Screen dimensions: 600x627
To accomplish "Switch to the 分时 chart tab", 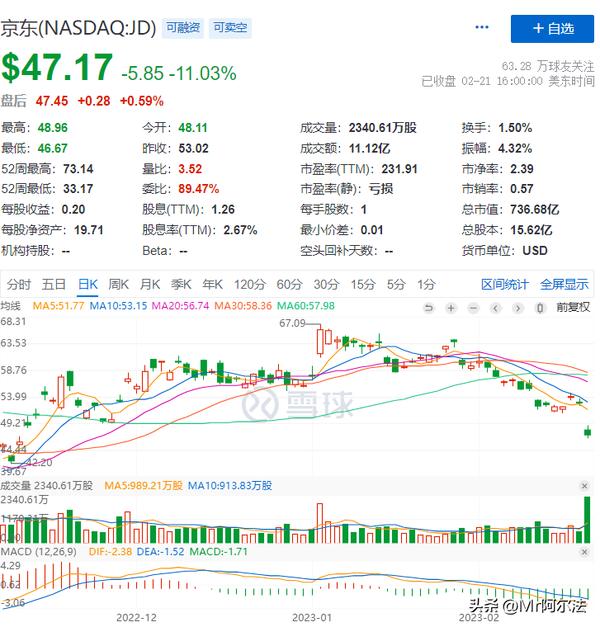I will pos(18,284).
